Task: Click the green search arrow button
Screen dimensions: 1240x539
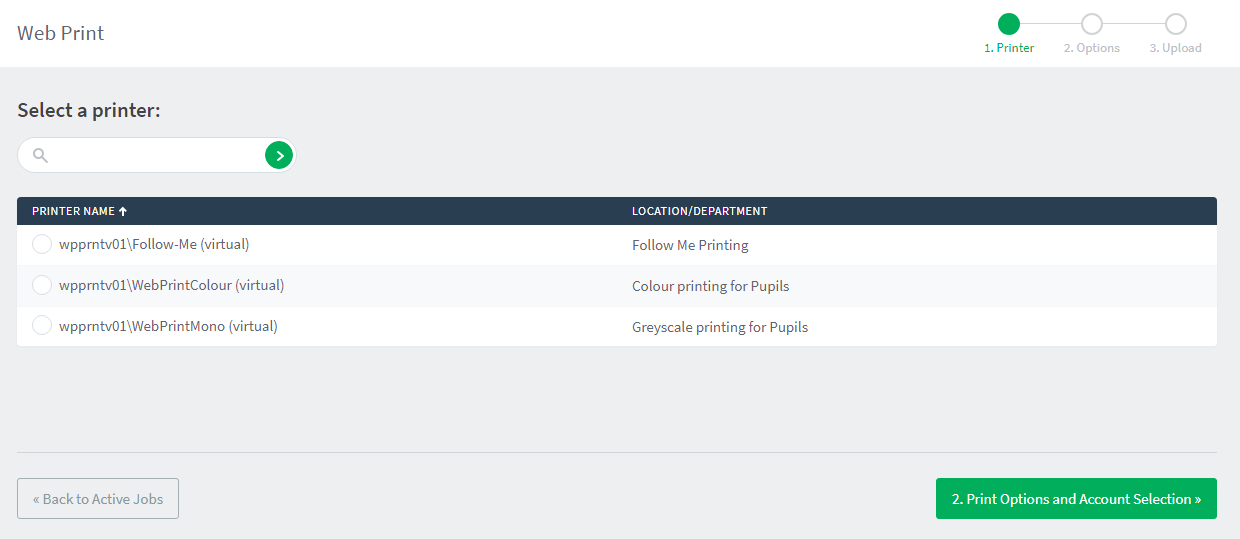Action: (x=279, y=155)
